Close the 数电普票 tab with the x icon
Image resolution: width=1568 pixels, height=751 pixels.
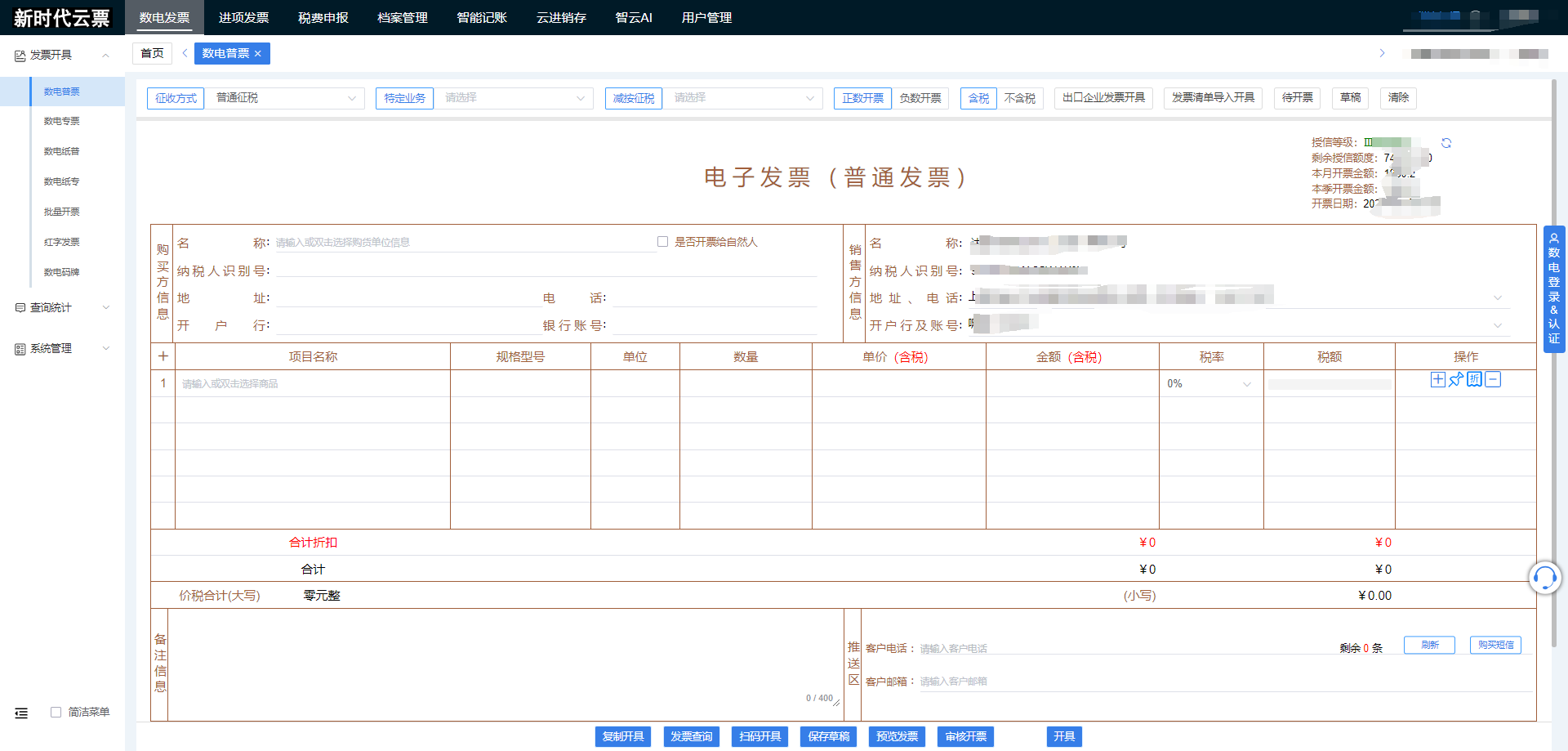click(x=258, y=54)
